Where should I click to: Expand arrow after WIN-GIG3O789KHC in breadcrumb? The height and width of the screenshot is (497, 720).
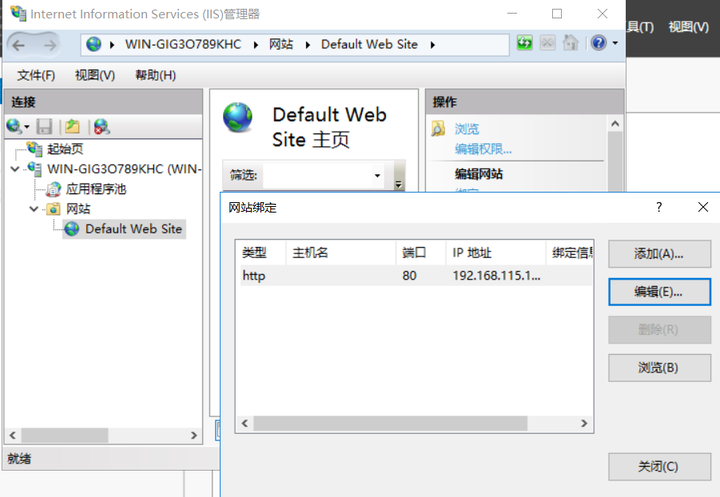(x=255, y=45)
